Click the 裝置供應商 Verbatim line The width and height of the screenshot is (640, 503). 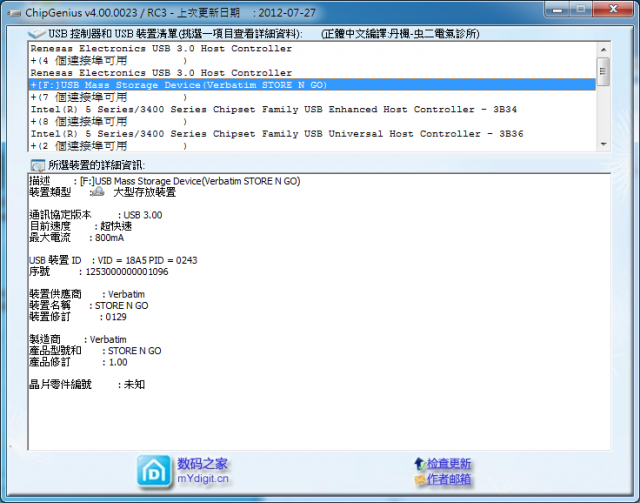87,294
